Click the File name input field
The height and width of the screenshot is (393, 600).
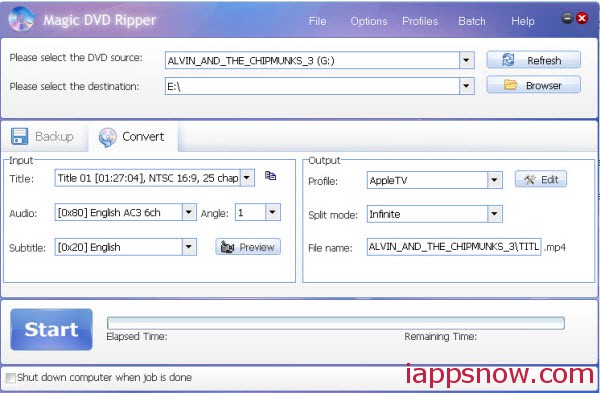coord(454,247)
